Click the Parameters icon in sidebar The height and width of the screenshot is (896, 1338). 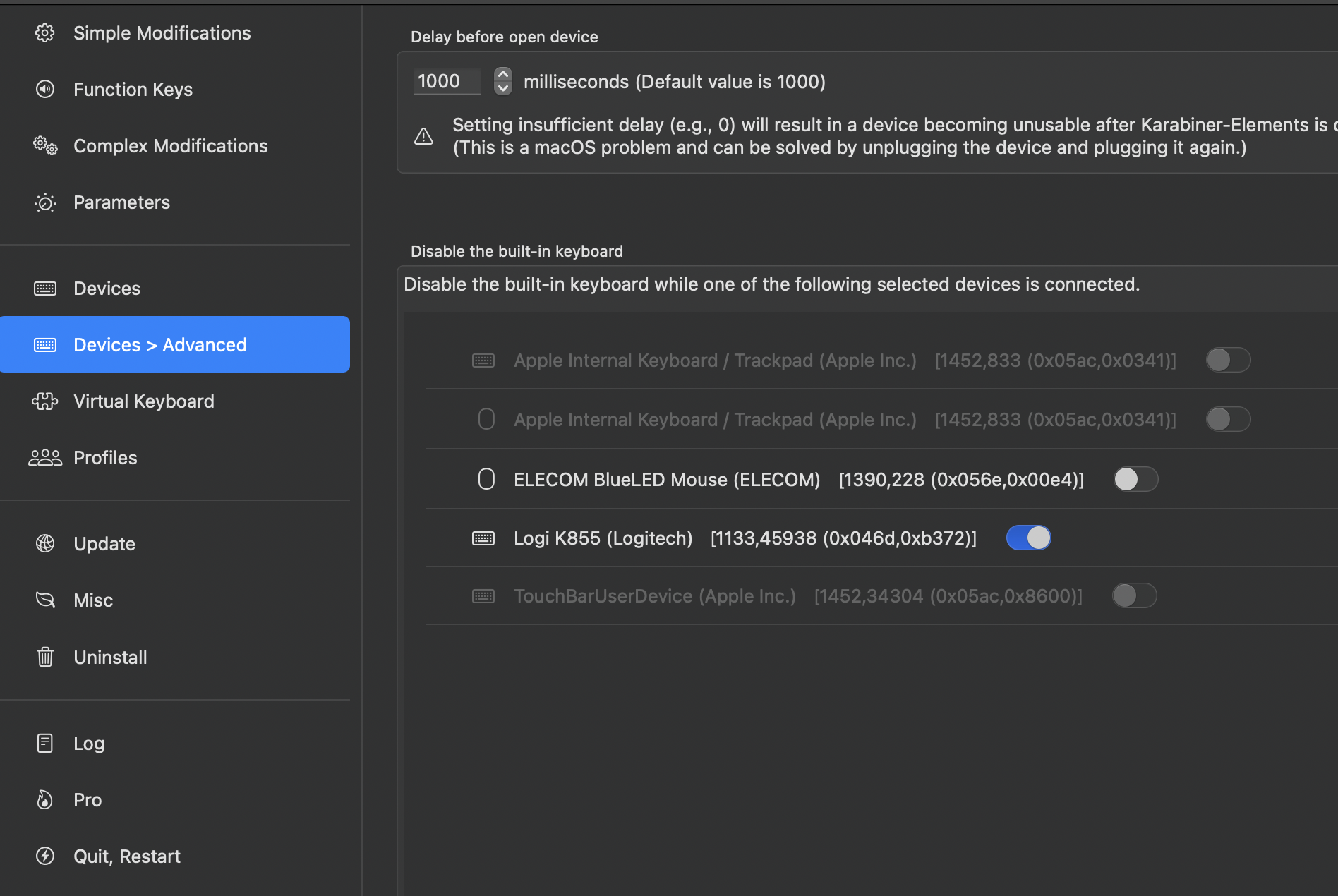45,203
